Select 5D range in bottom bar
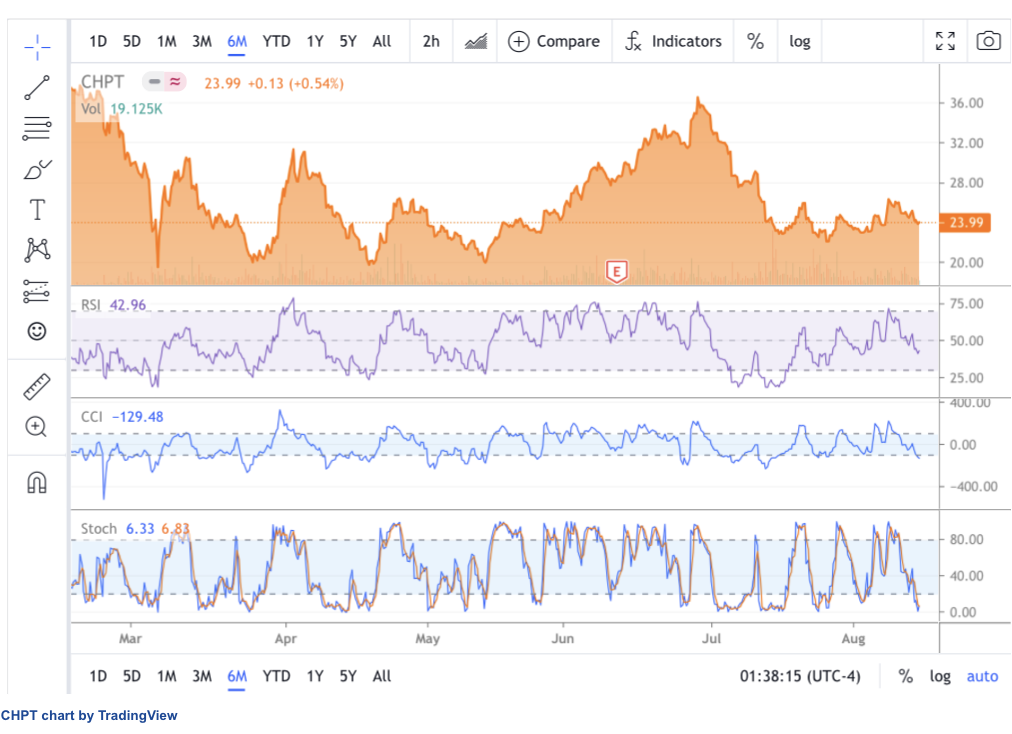 [x=132, y=676]
